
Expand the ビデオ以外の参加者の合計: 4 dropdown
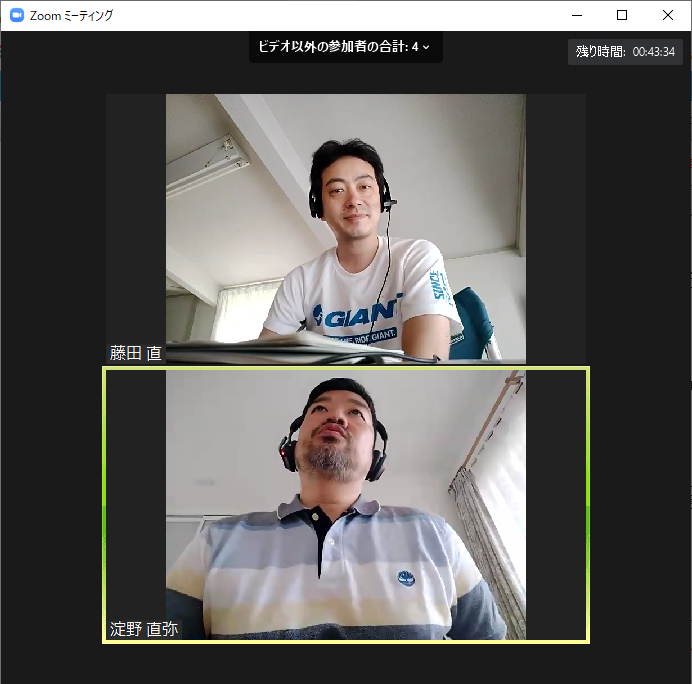tap(346, 47)
